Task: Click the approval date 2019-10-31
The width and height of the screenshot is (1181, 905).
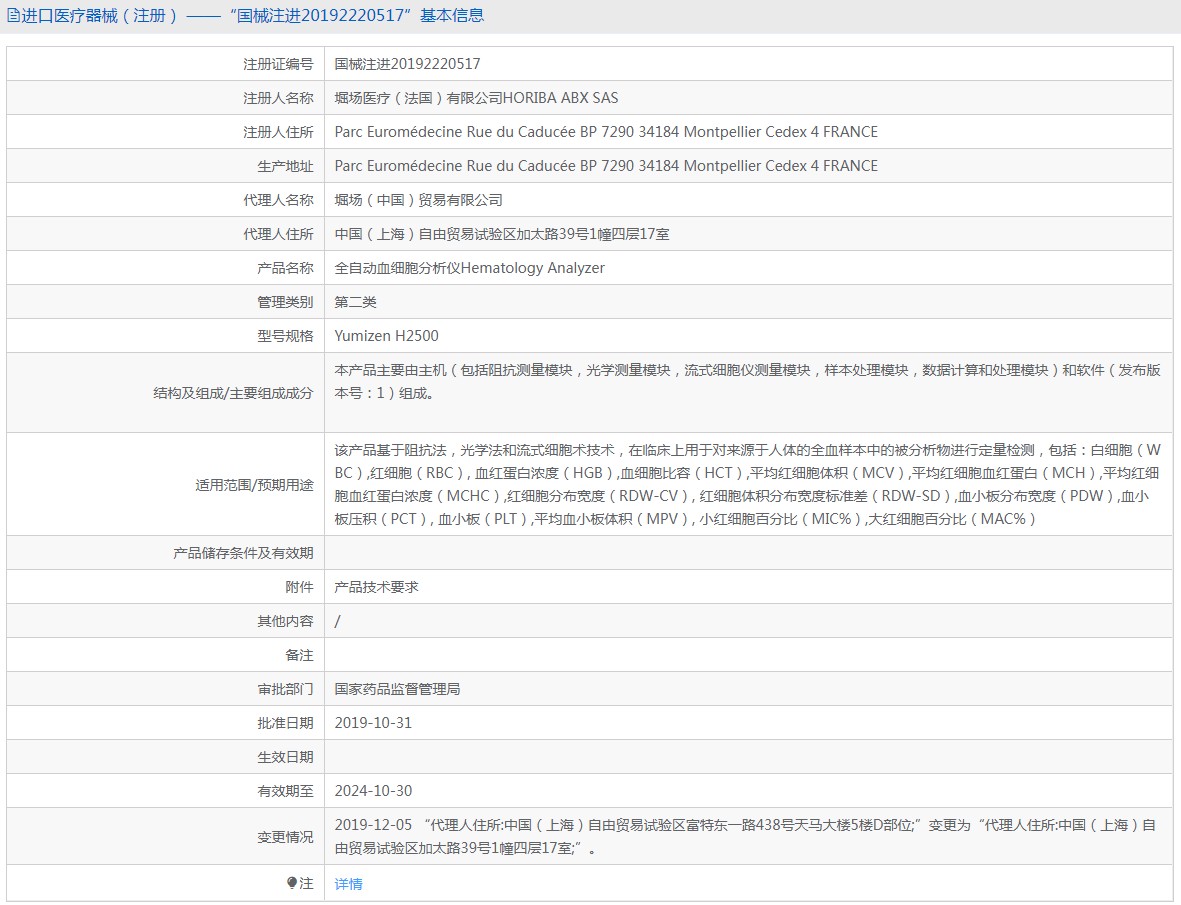Action: [373, 723]
